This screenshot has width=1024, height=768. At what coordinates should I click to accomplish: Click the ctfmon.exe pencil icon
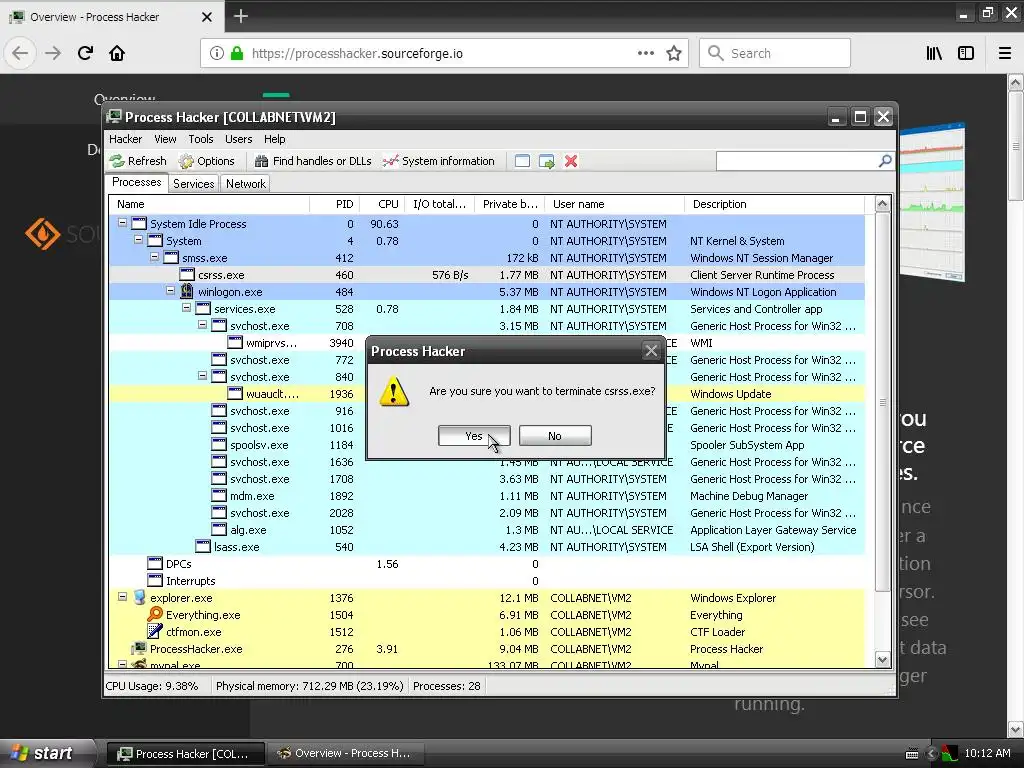[x=155, y=632]
